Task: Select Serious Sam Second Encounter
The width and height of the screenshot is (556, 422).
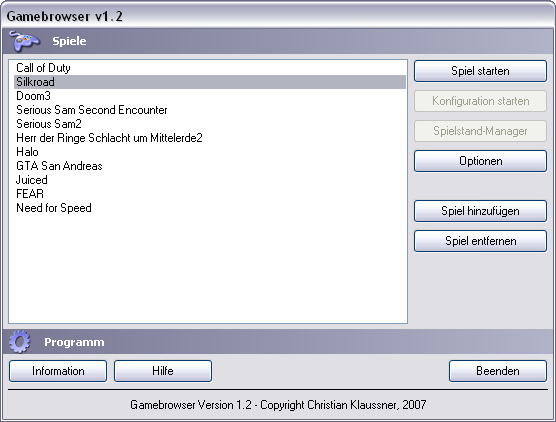Action: (210, 110)
